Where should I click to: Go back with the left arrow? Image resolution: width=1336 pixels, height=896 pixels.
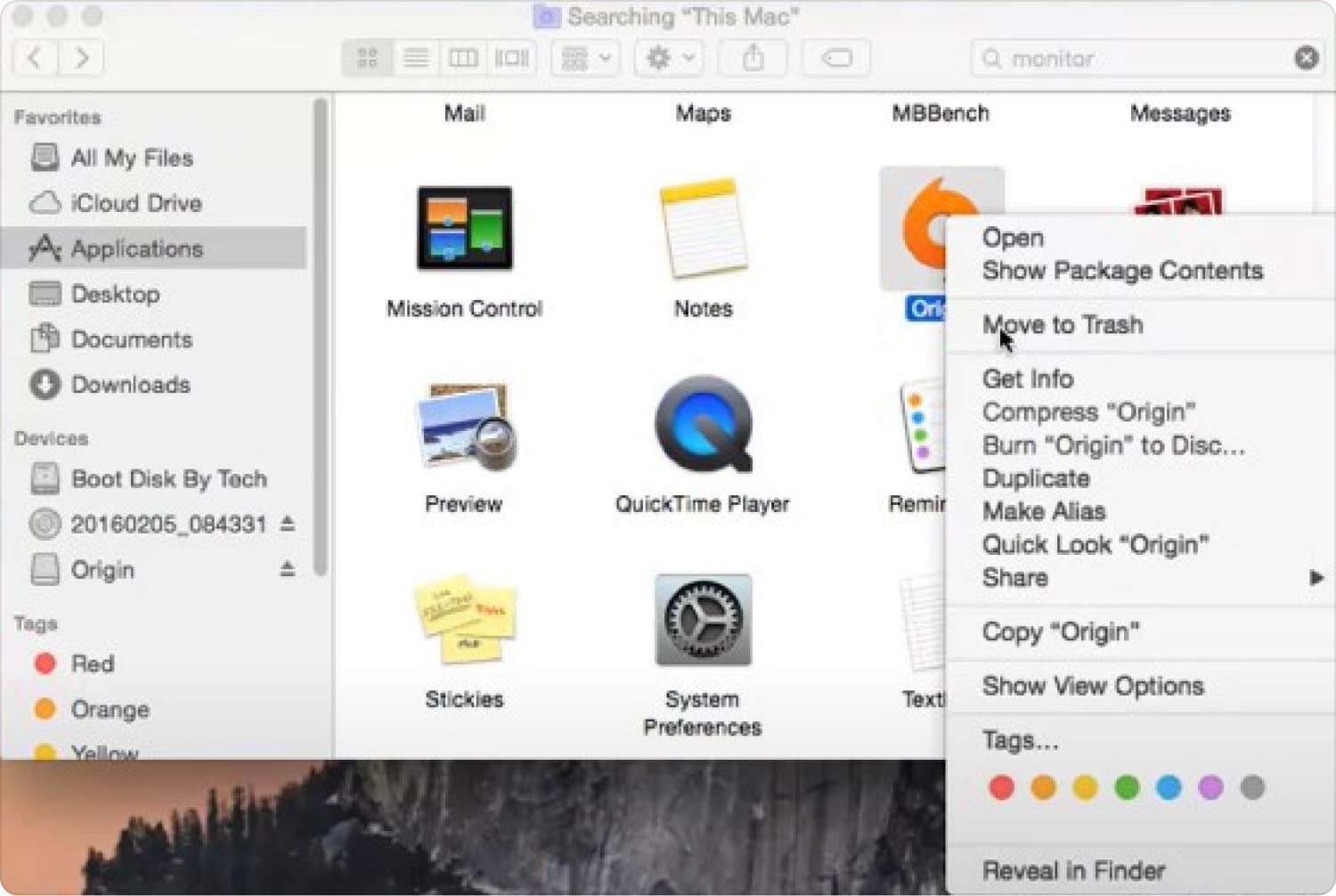(36, 59)
